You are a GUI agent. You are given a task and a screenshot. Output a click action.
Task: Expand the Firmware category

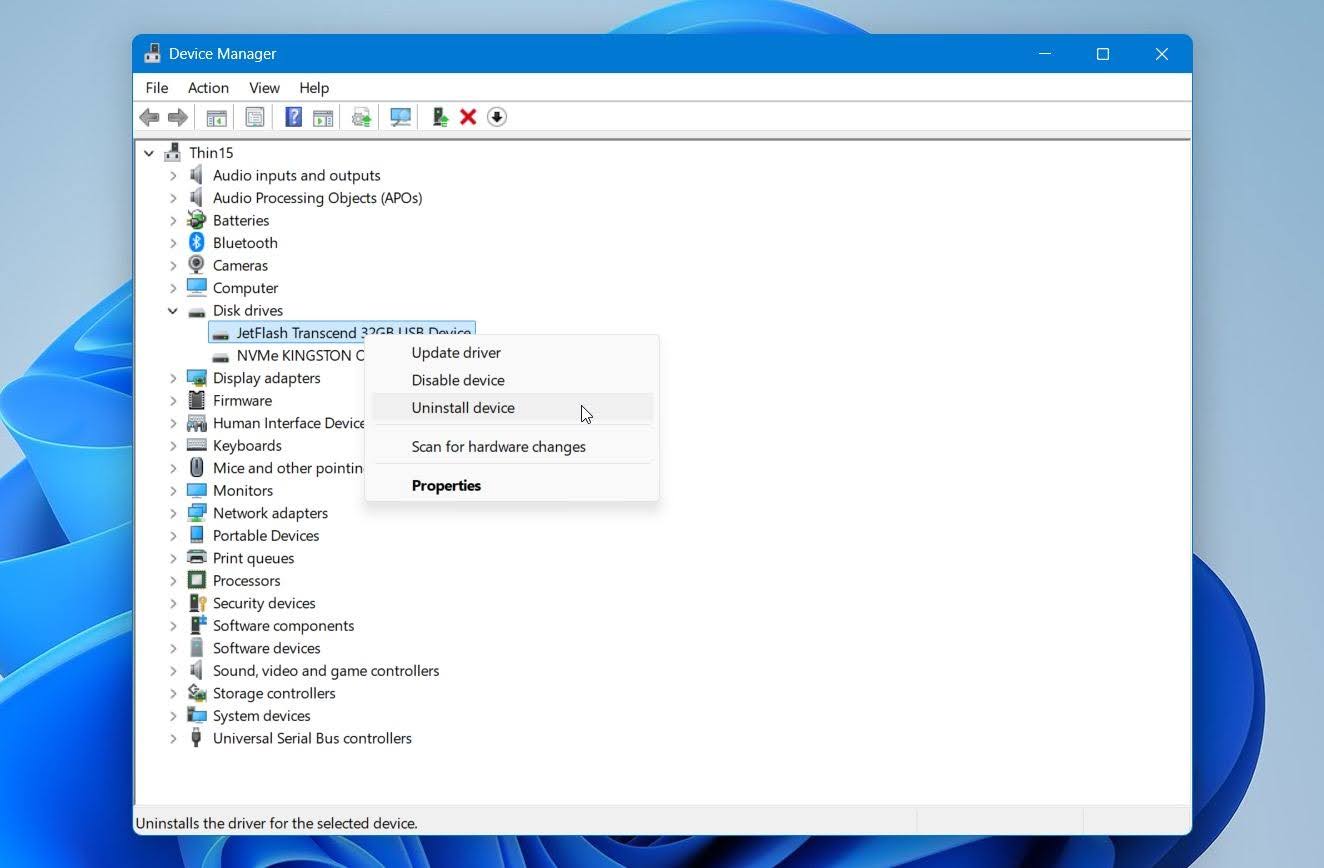[x=173, y=401]
